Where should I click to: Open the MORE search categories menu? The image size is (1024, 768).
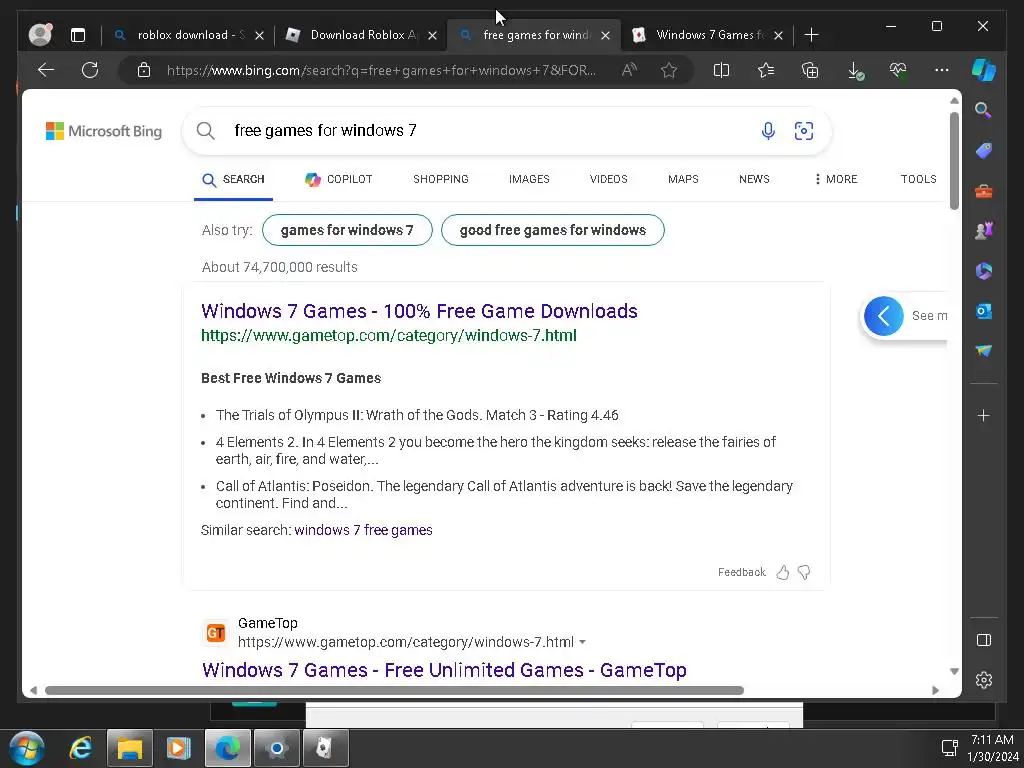click(x=836, y=179)
